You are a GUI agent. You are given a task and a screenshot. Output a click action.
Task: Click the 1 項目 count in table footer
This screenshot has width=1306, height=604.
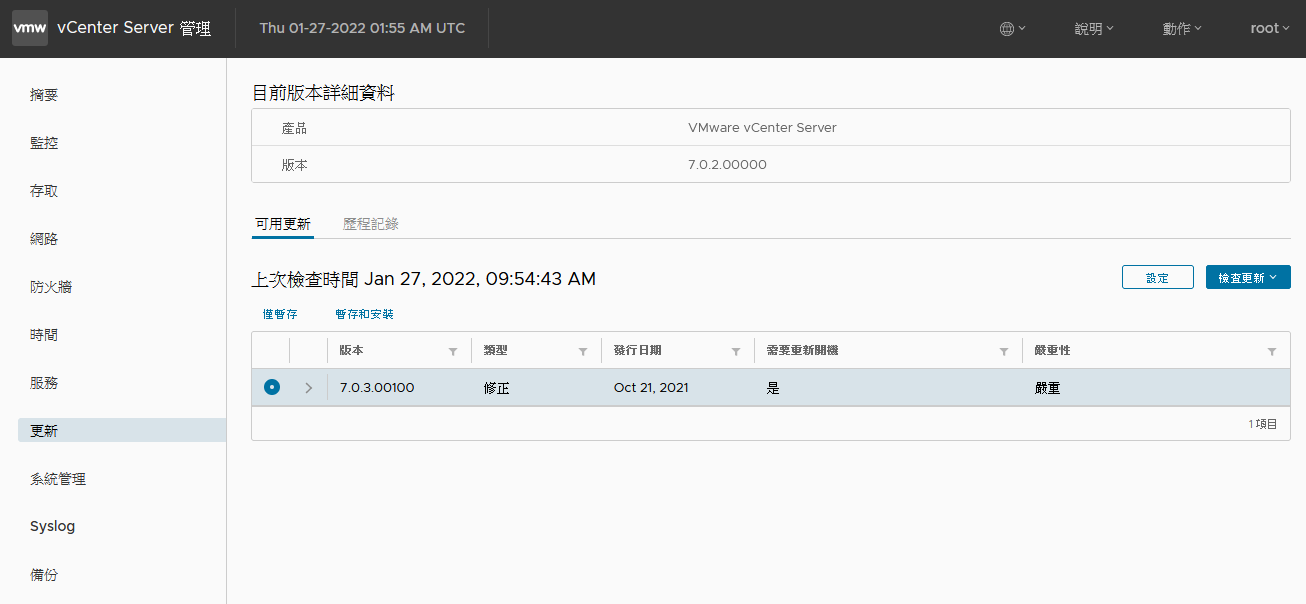click(x=1263, y=424)
